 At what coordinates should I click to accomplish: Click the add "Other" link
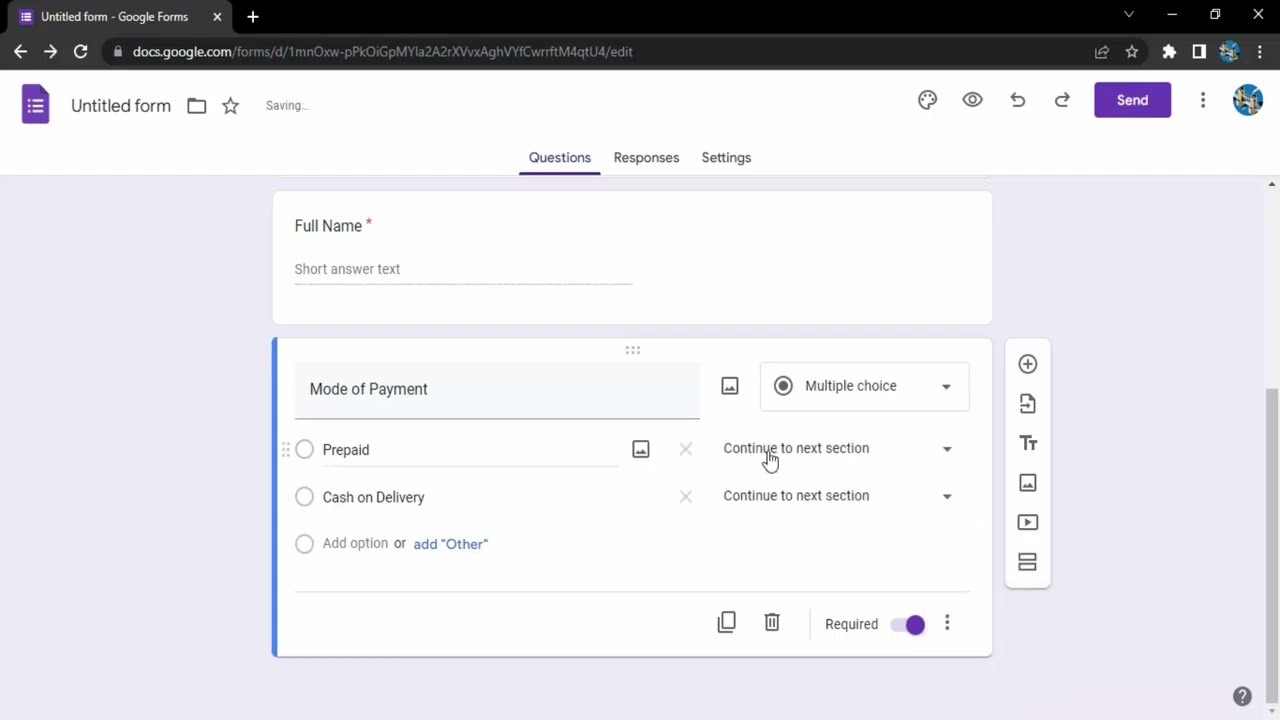(450, 544)
